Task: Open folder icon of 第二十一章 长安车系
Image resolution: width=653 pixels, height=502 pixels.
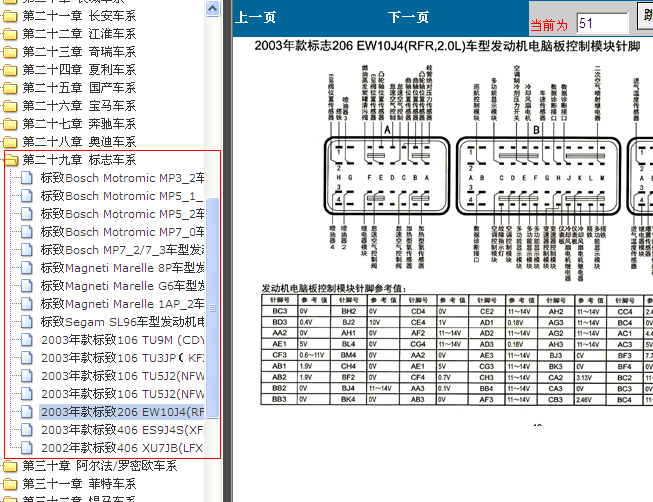Action: (10, 16)
